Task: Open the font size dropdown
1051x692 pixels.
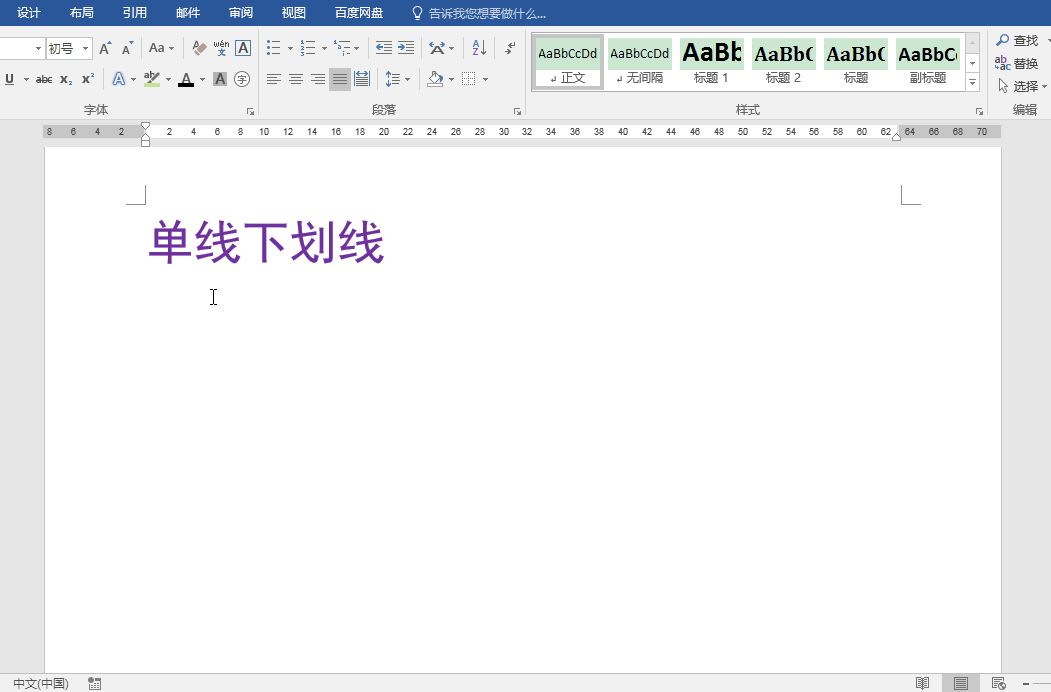Action: [x=86, y=47]
